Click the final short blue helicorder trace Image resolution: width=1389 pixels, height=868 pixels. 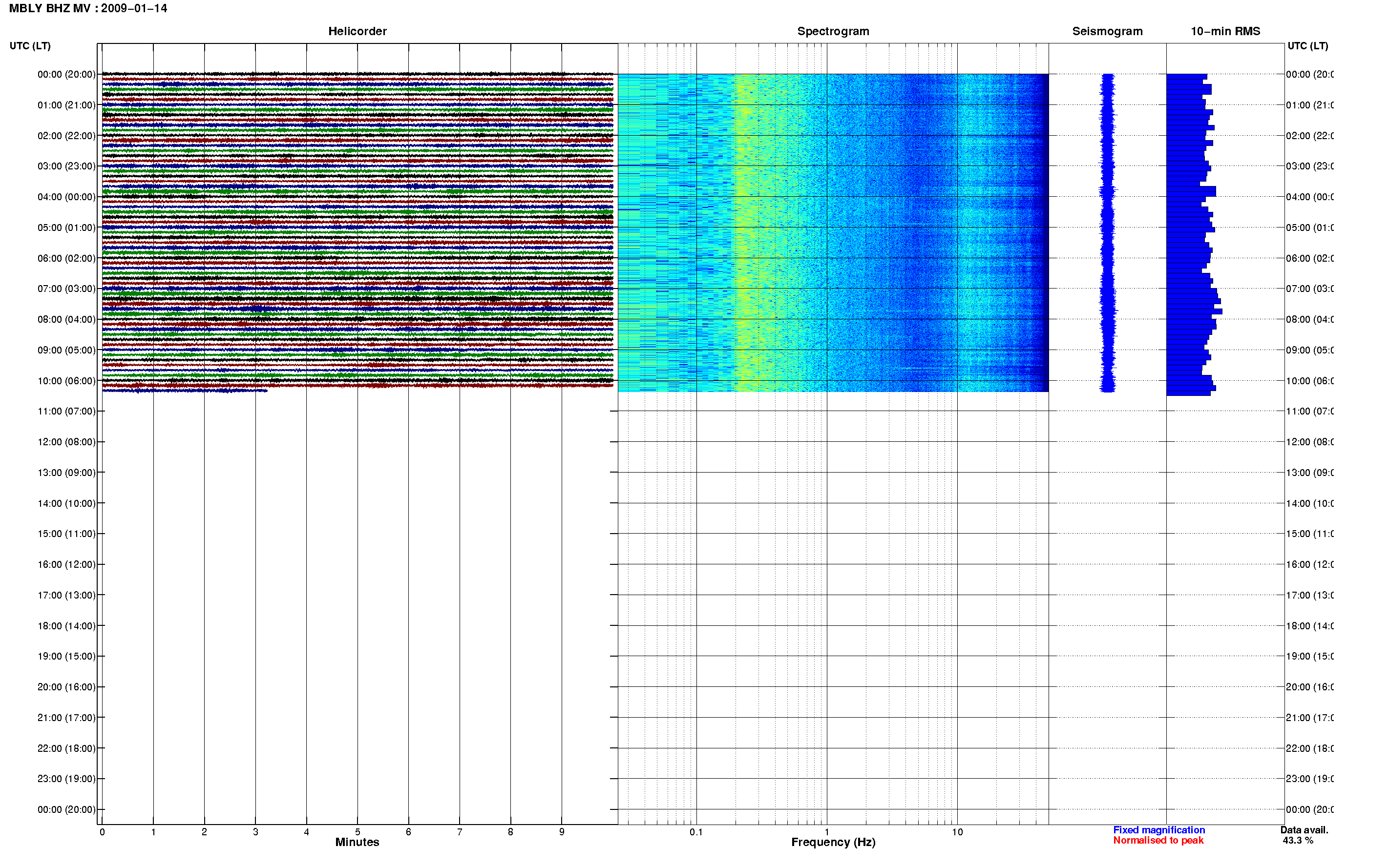[184, 391]
